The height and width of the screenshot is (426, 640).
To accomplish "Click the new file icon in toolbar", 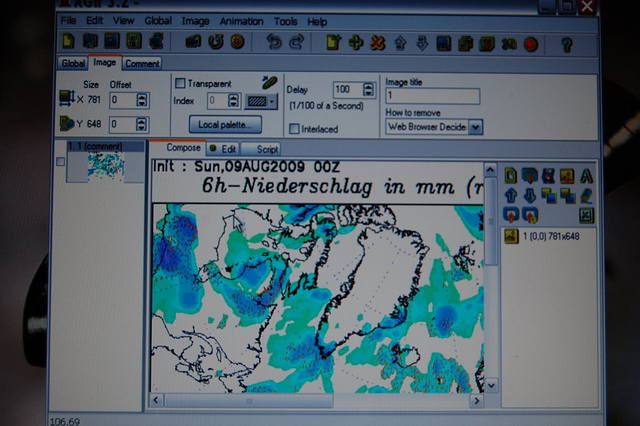I will pos(69,42).
